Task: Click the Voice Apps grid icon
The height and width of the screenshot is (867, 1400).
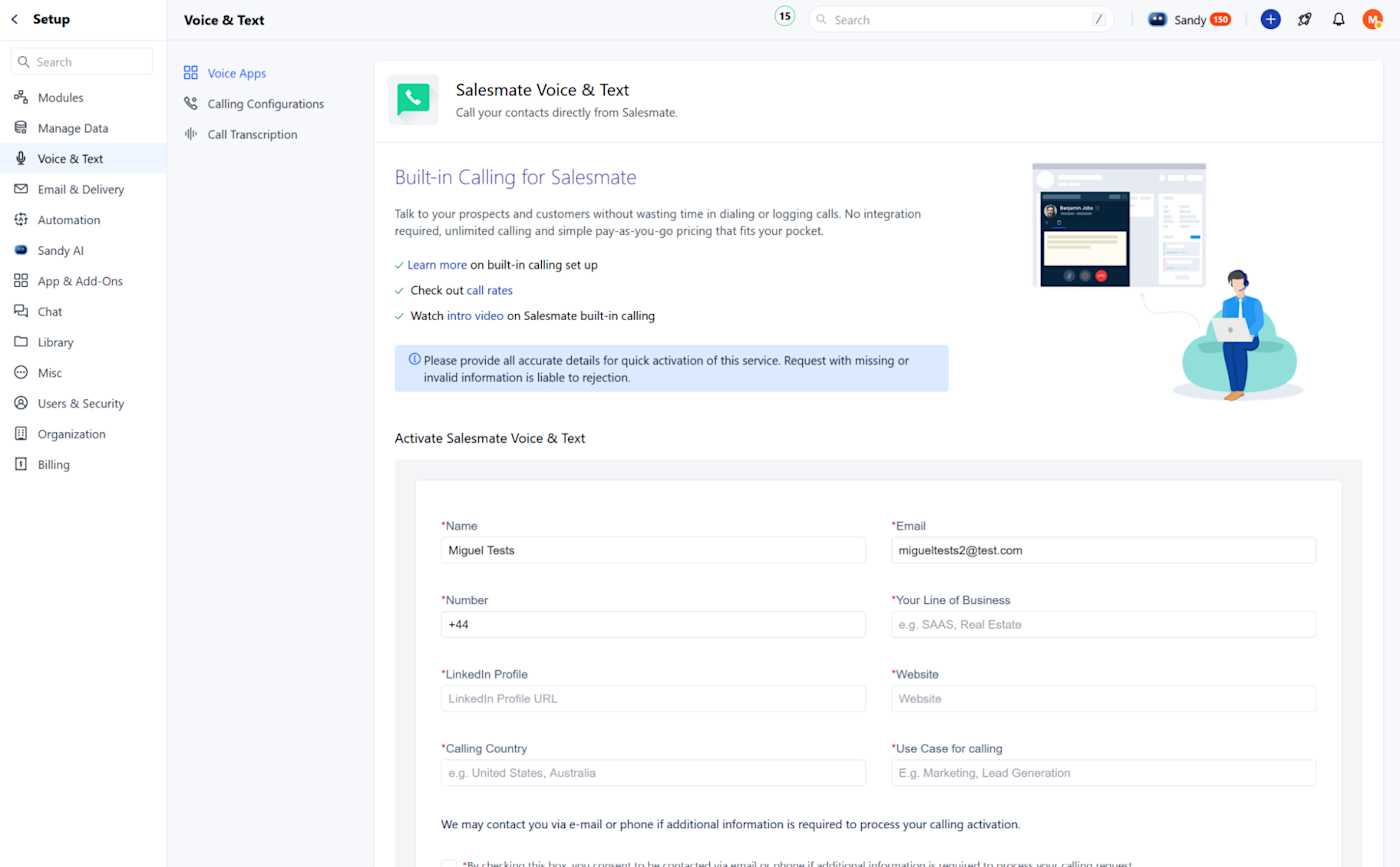Action: tap(191, 73)
